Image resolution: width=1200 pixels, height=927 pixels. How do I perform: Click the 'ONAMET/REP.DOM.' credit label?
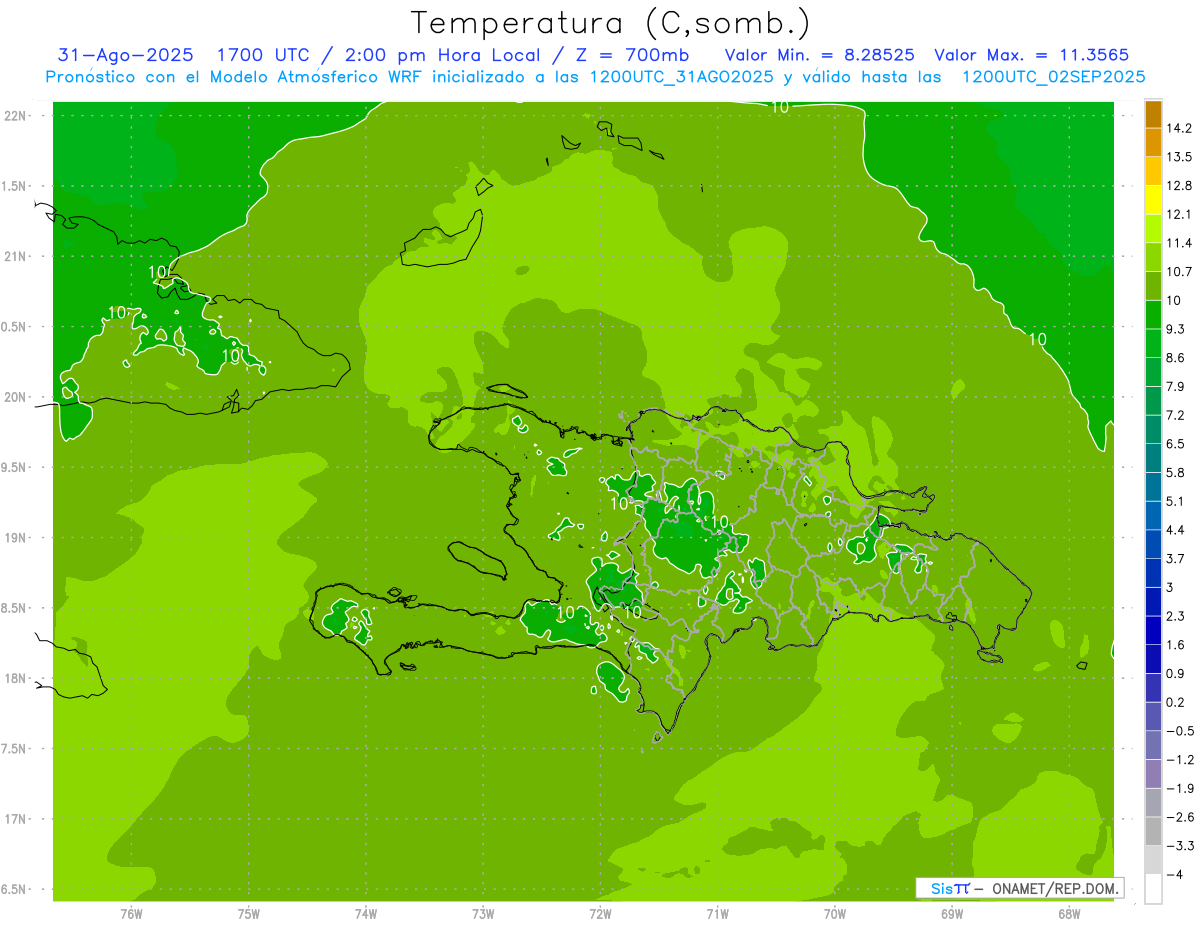coord(1055,888)
